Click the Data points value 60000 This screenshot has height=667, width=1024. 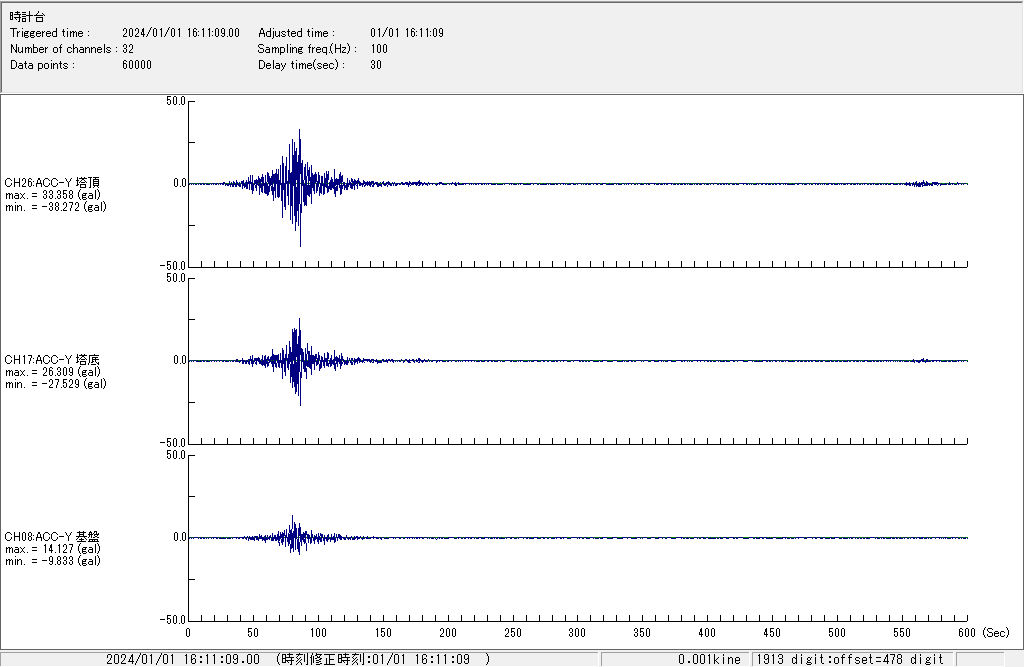tap(136, 65)
